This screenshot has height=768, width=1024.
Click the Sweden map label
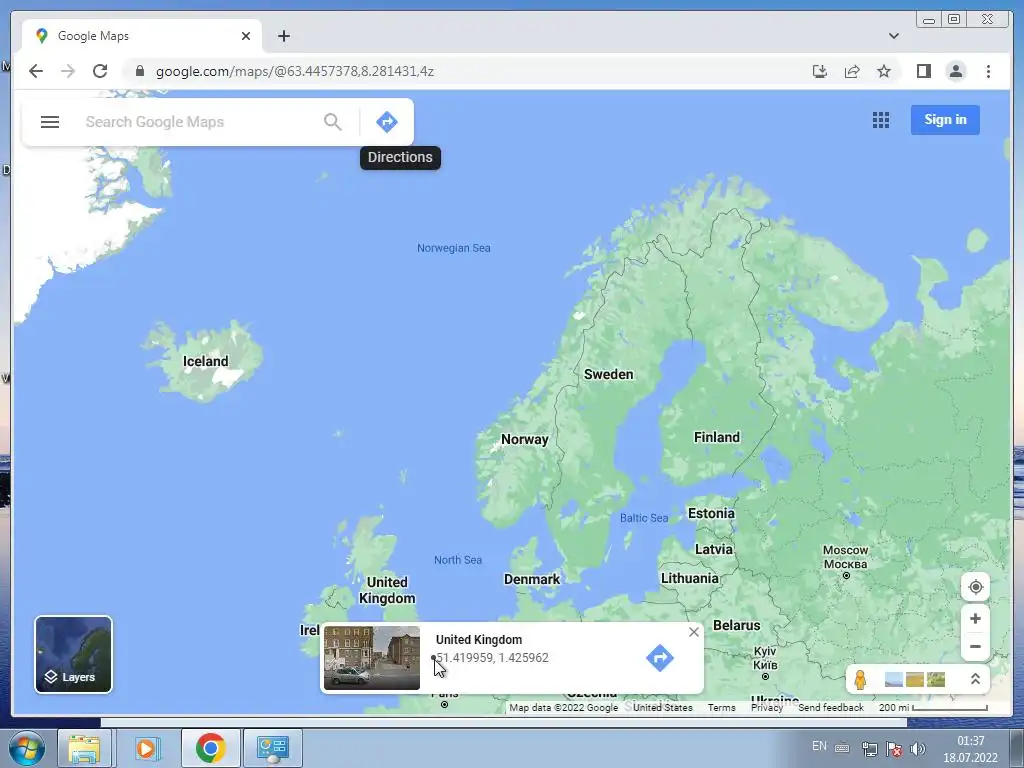click(608, 374)
